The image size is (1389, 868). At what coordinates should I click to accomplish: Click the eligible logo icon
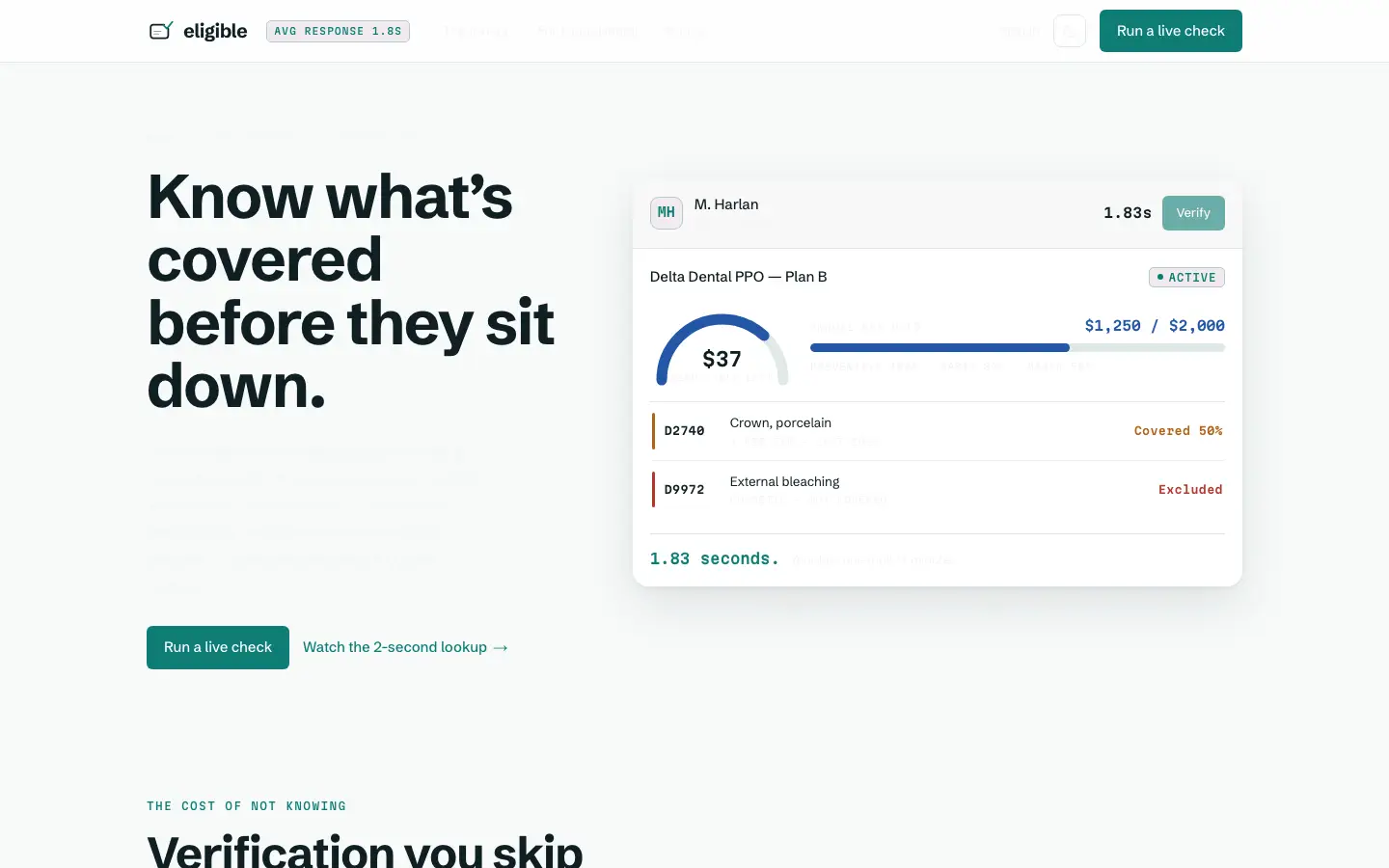[161, 31]
